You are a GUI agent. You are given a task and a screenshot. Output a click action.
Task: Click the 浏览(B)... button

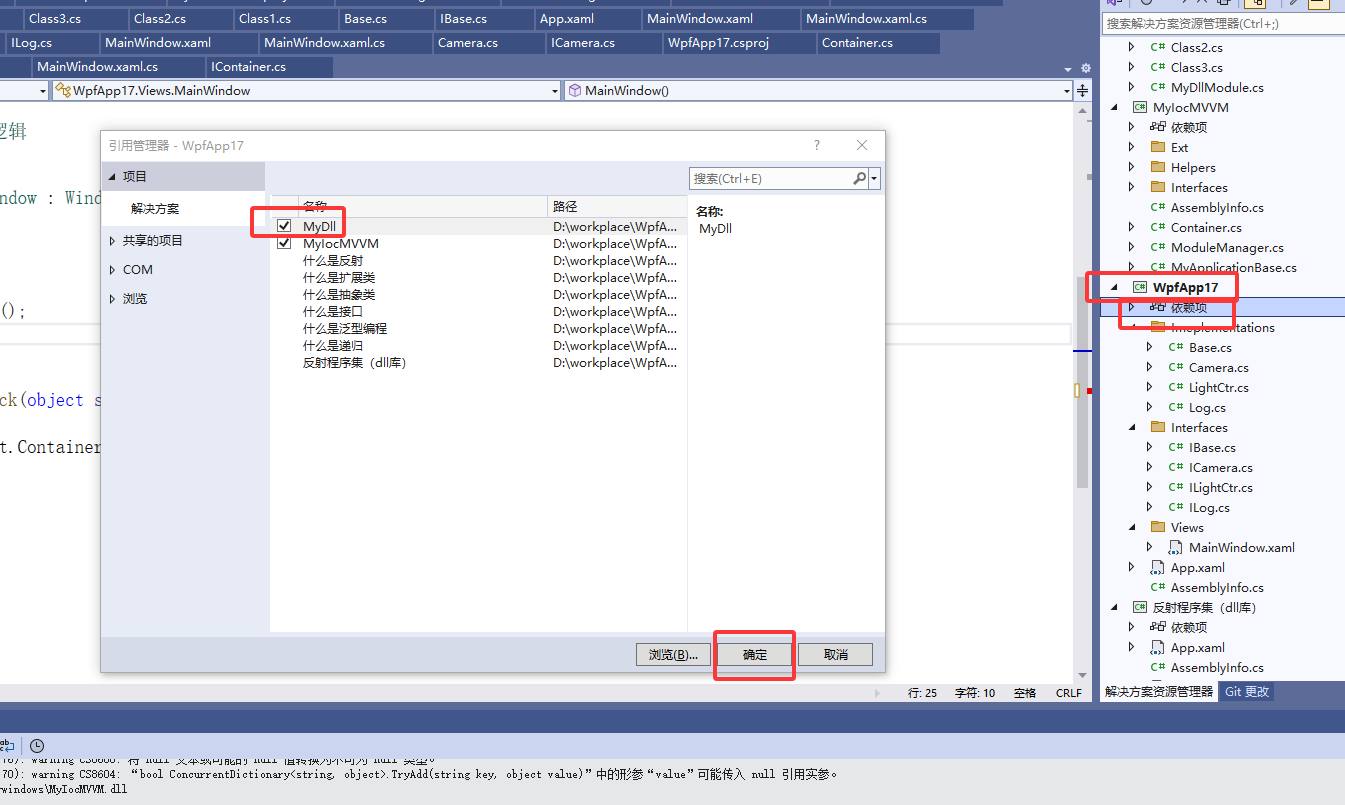[673, 654]
